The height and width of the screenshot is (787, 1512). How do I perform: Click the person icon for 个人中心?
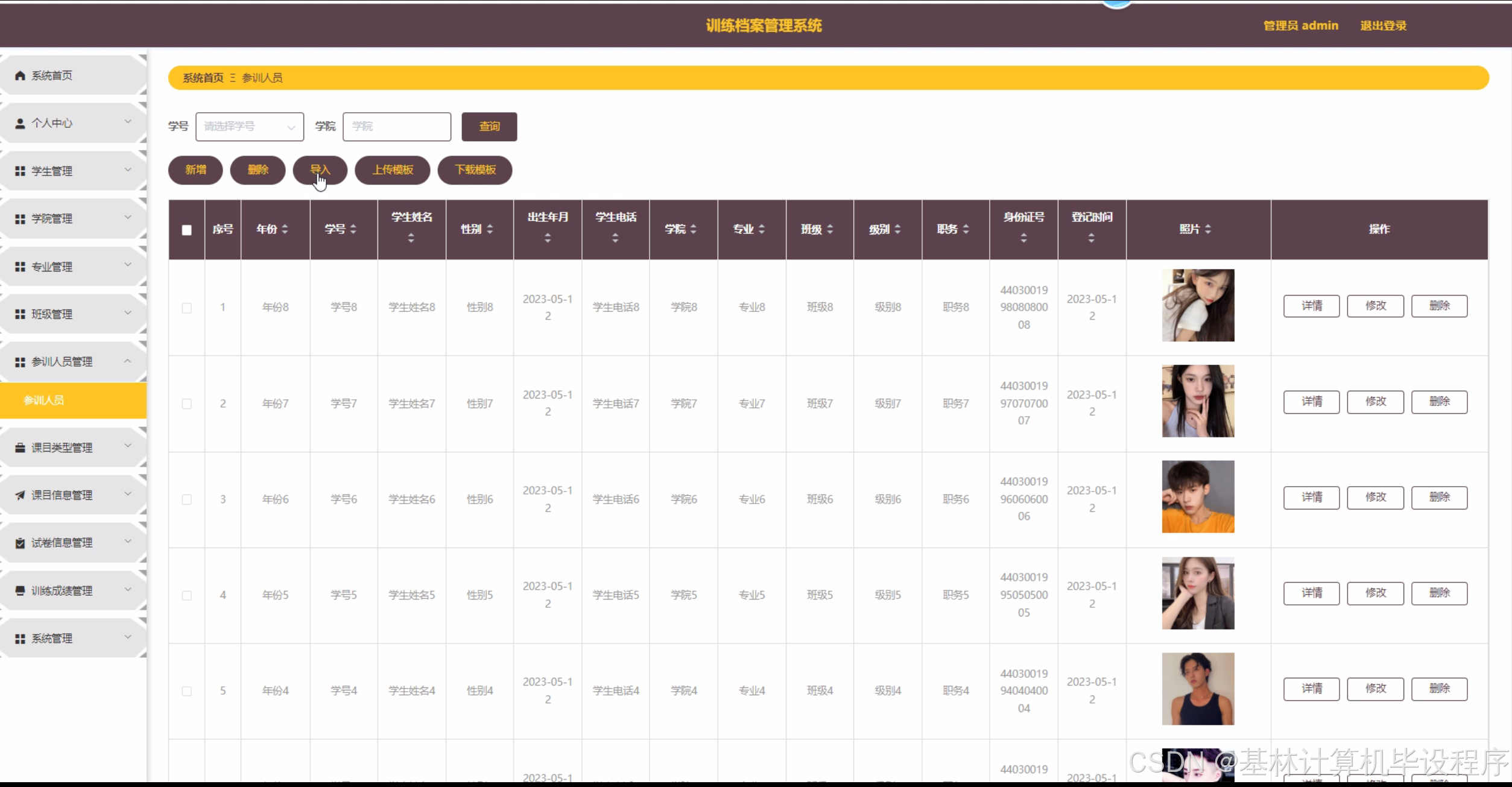pyautogui.click(x=20, y=123)
